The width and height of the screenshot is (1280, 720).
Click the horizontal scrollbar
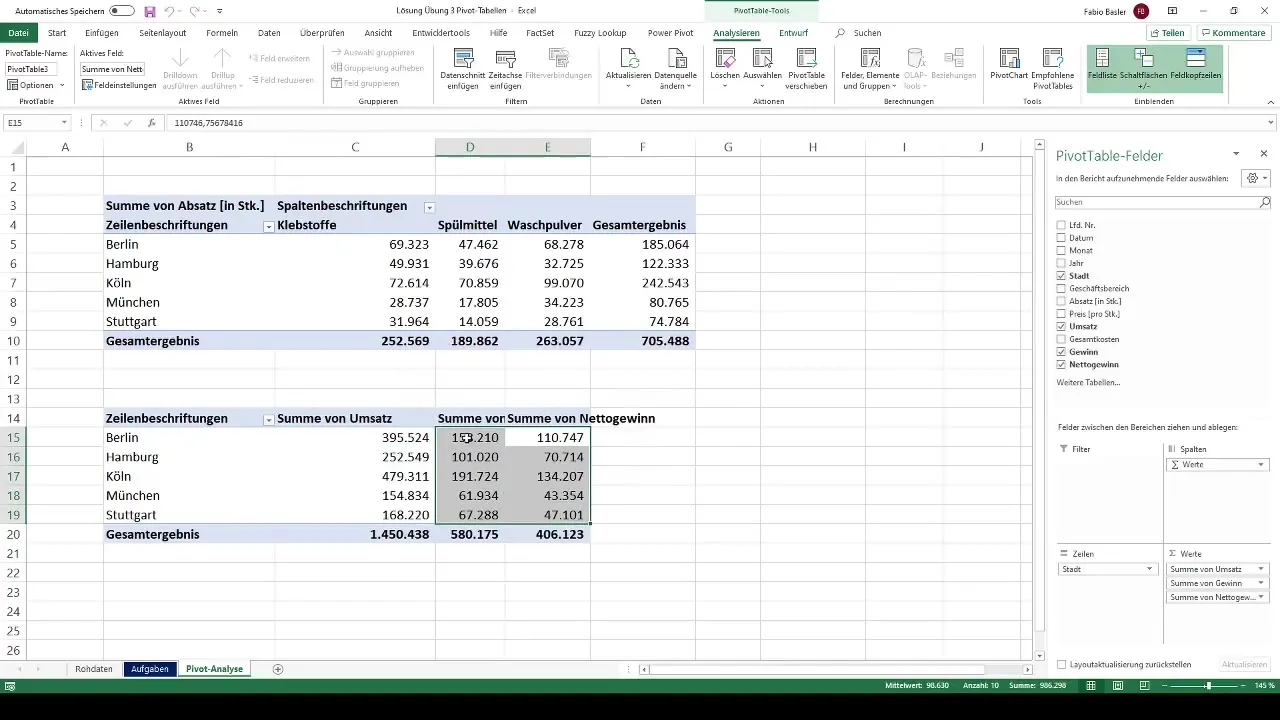coord(815,669)
